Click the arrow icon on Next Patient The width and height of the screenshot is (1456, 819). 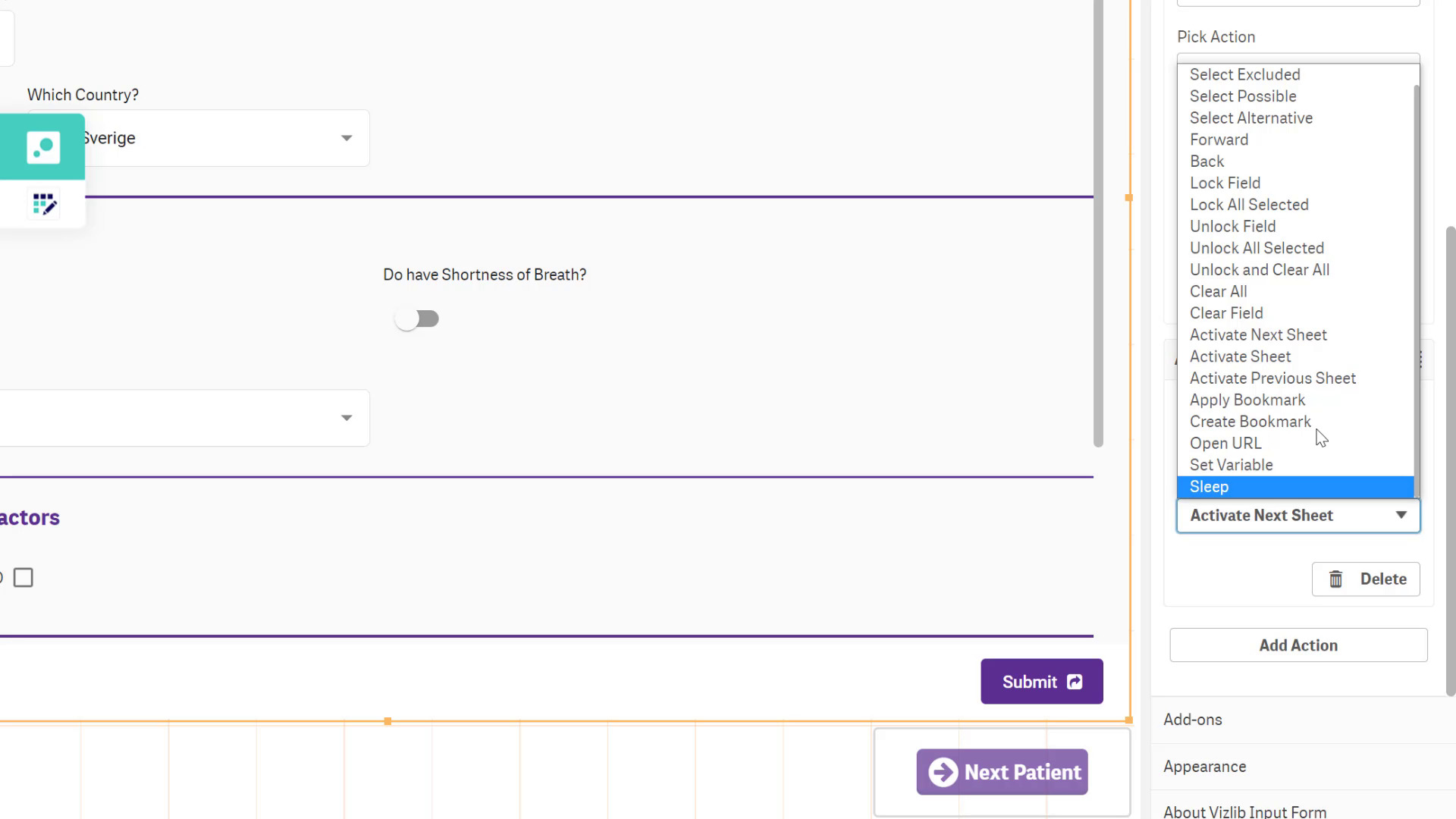pyautogui.click(x=943, y=772)
